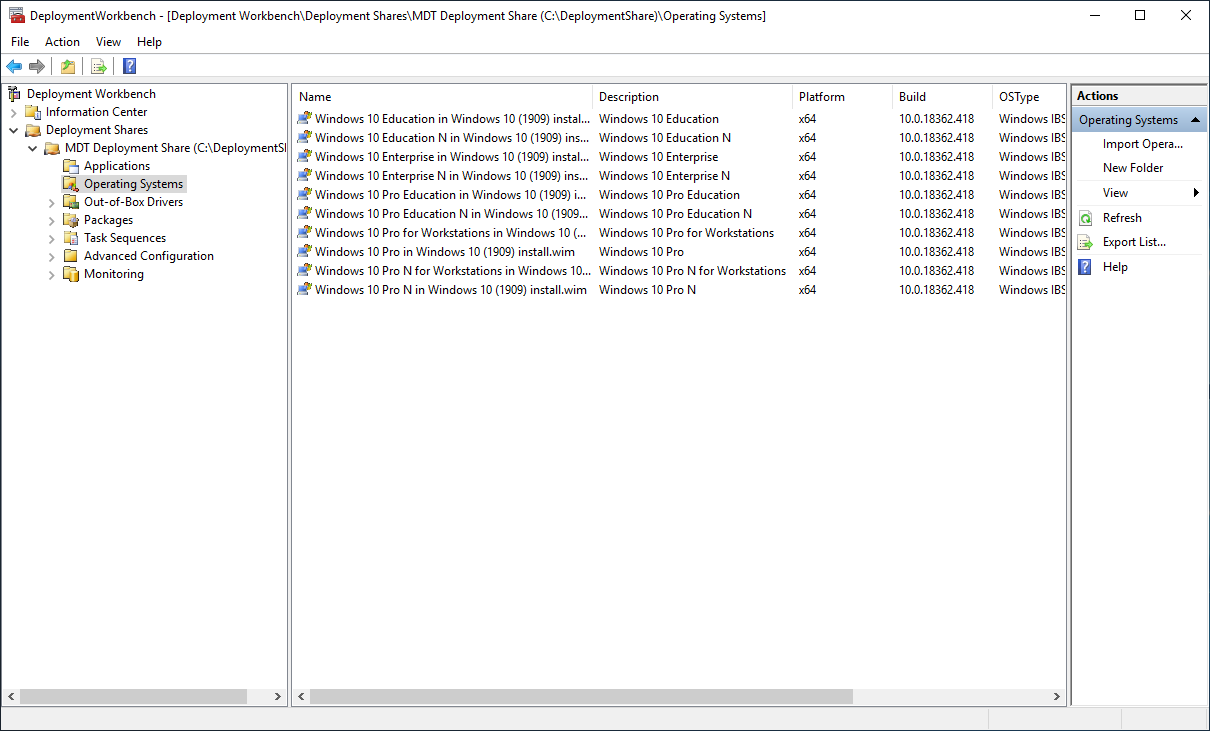Click Import Operating System action
Screen dimensions: 1210x731
(x=1143, y=144)
